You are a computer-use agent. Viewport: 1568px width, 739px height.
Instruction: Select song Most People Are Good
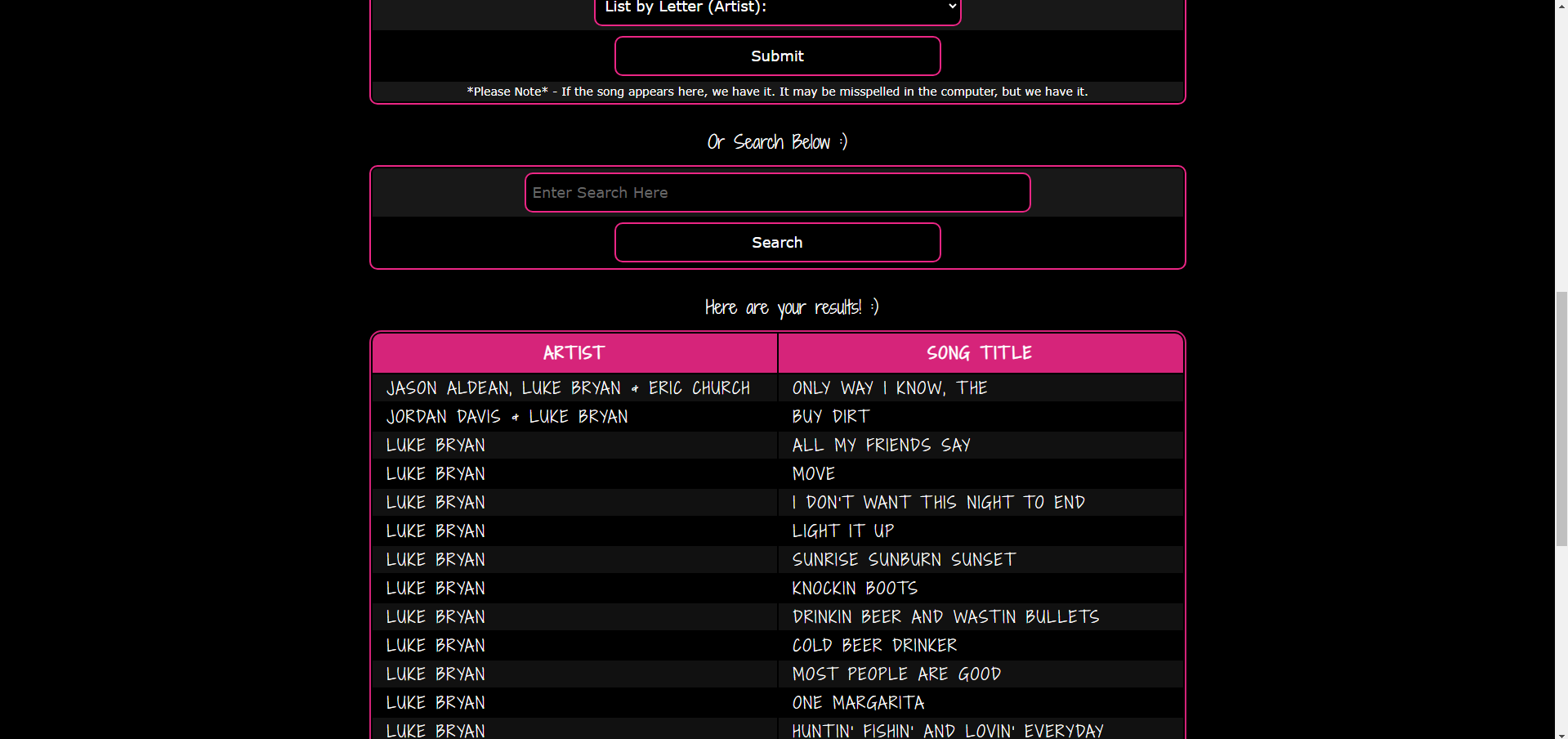896,674
